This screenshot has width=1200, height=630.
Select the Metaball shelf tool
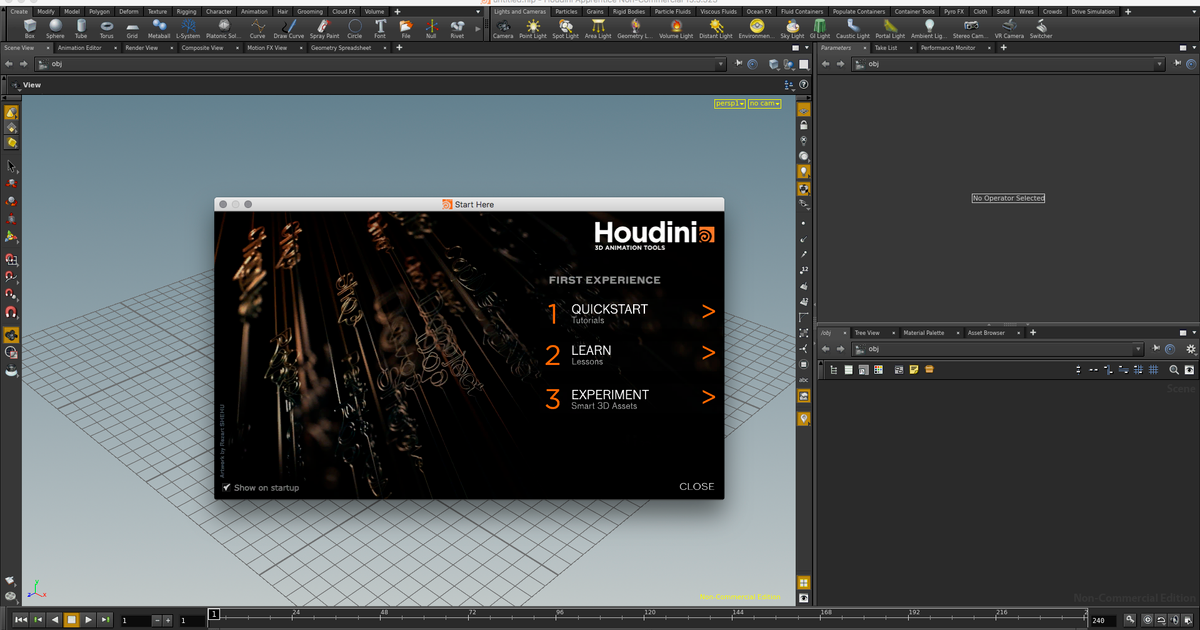click(x=159, y=28)
